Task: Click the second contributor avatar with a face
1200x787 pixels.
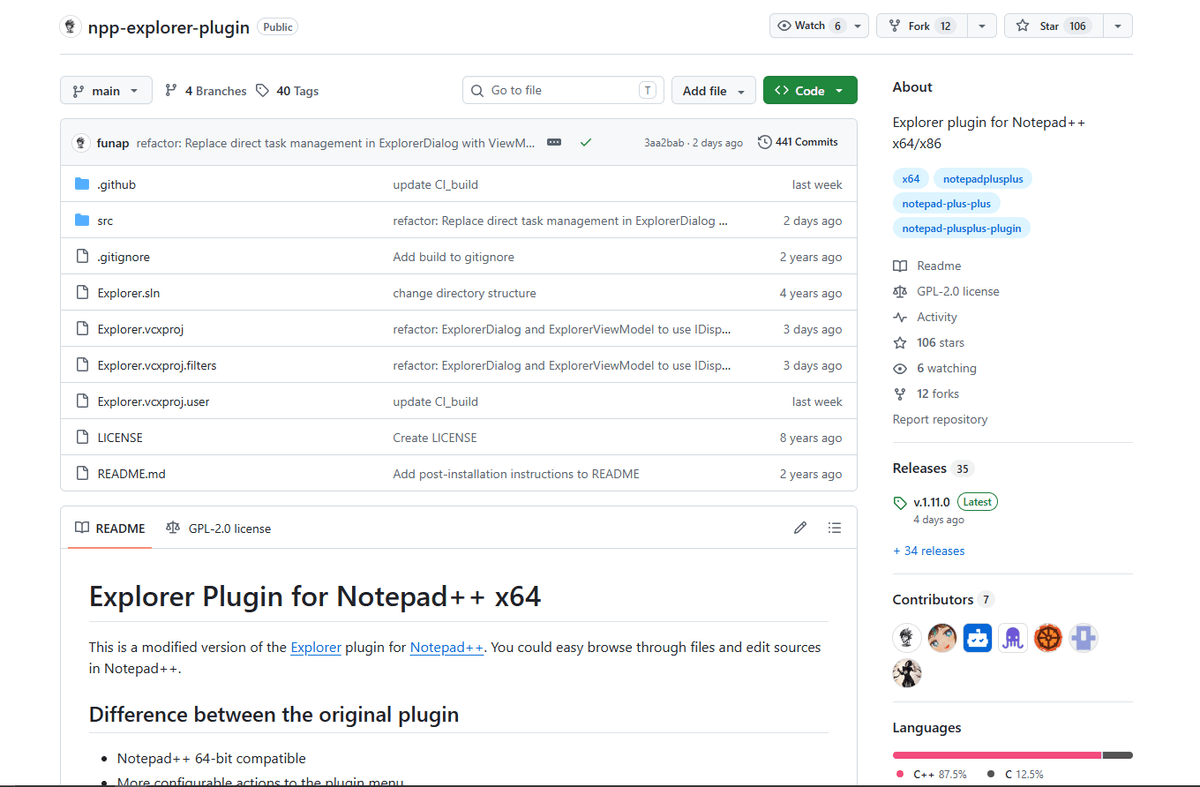Action: click(x=942, y=637)
